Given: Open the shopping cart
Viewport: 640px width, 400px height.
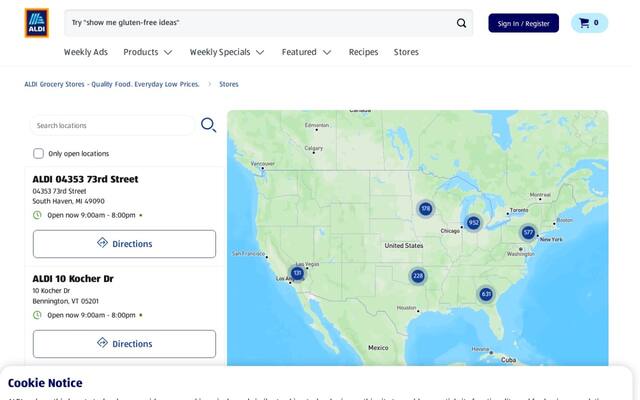Looking at the screenshot, I should click(x=589, y=23).
